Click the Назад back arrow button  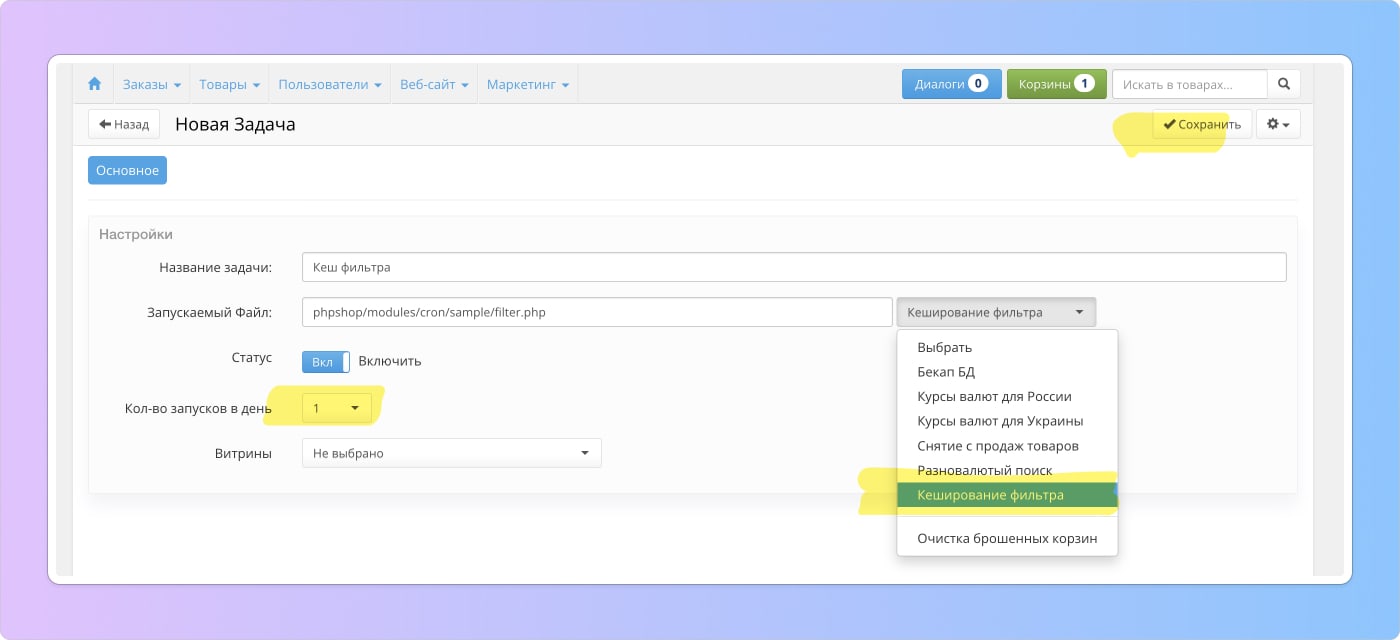pos(124,125)
